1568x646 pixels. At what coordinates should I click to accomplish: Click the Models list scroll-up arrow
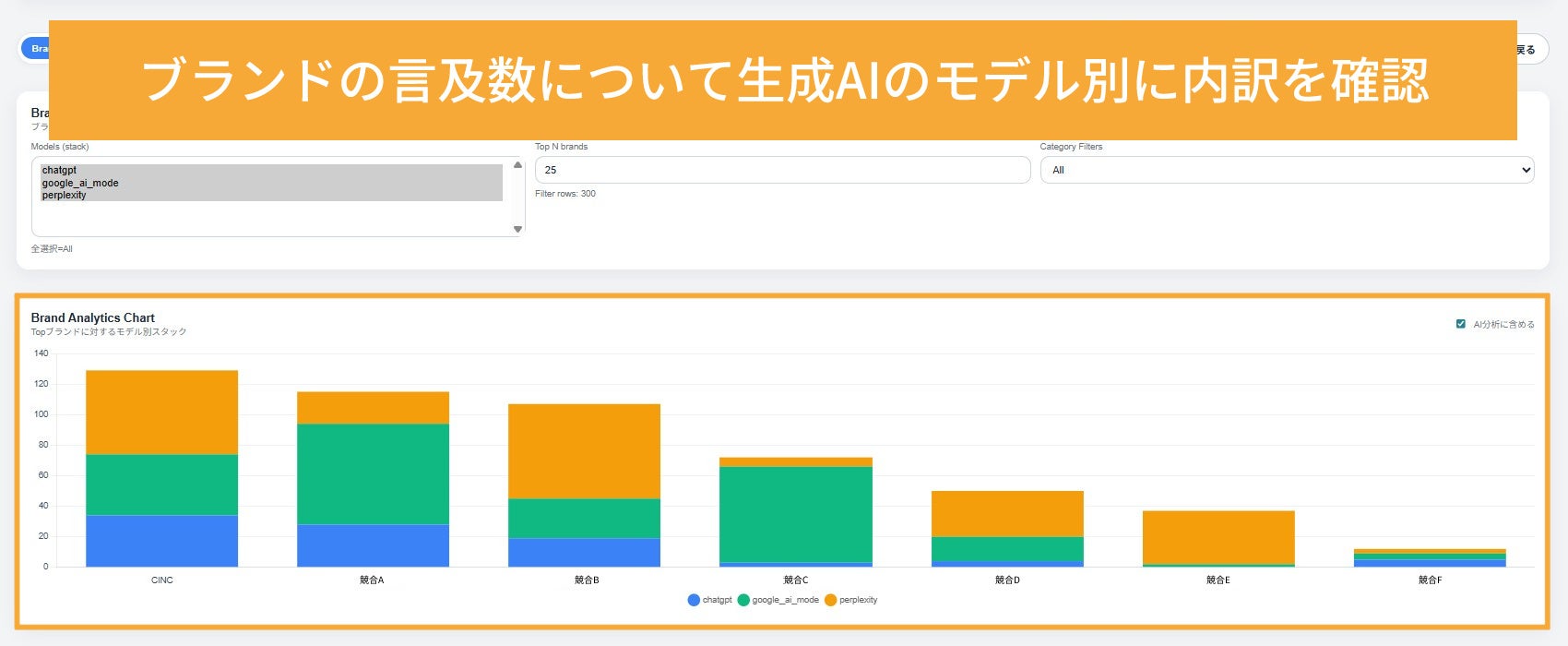point(517,165)
